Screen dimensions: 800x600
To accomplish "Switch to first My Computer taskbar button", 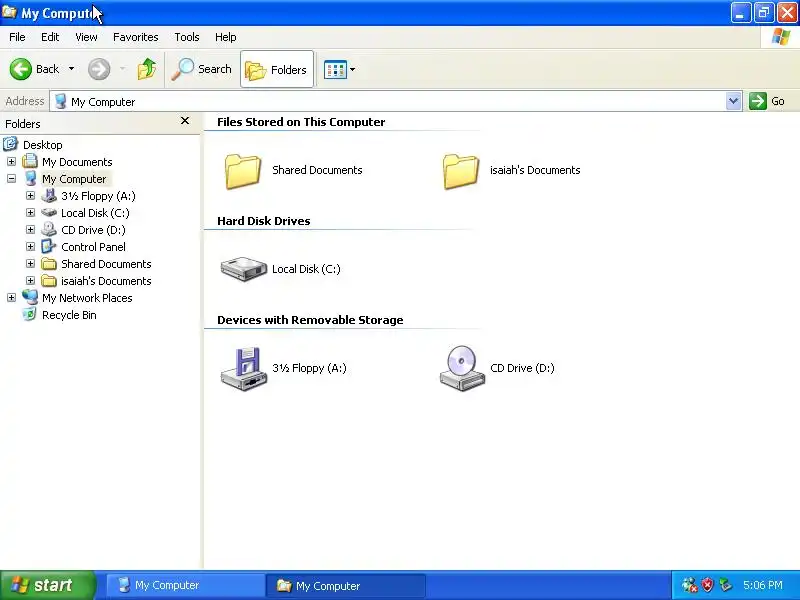I will coord(185,586).
